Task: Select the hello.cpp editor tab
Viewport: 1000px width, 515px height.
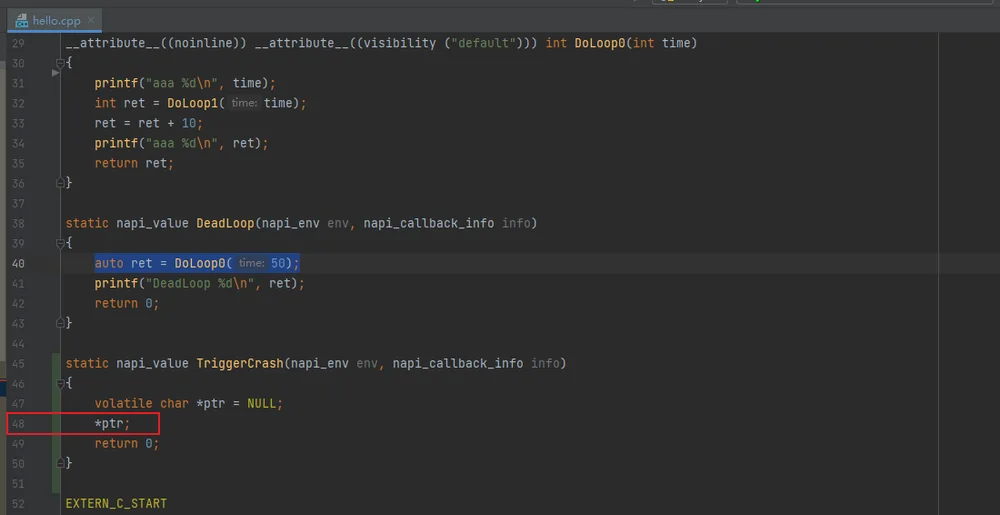Action: pos(54,20)
